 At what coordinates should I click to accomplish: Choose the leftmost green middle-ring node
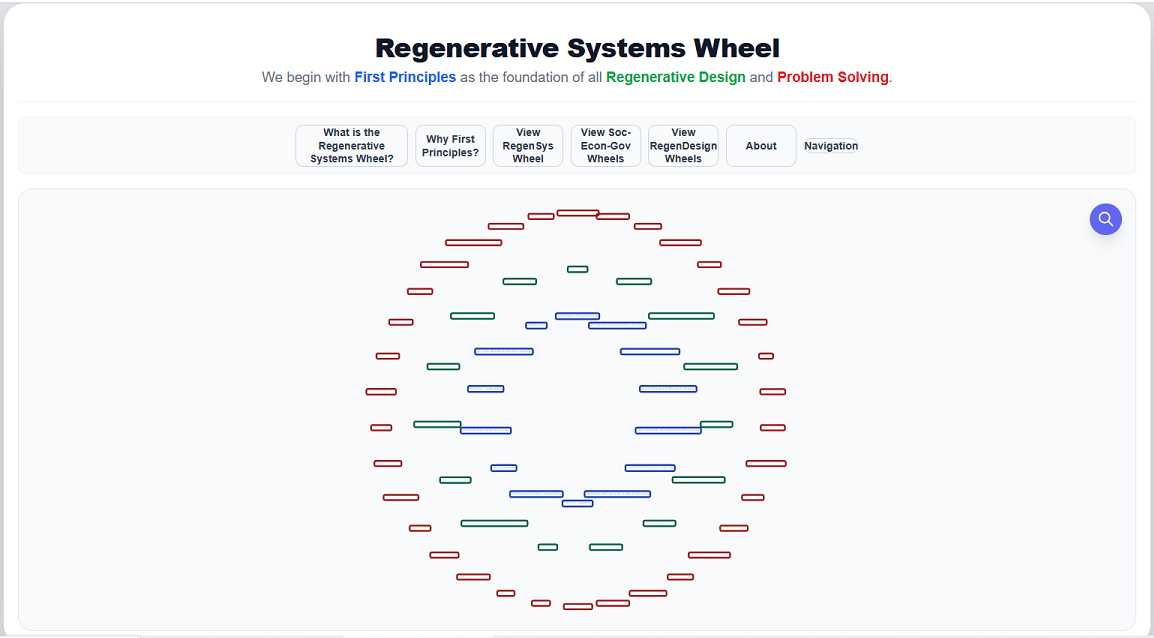(437, 424)
